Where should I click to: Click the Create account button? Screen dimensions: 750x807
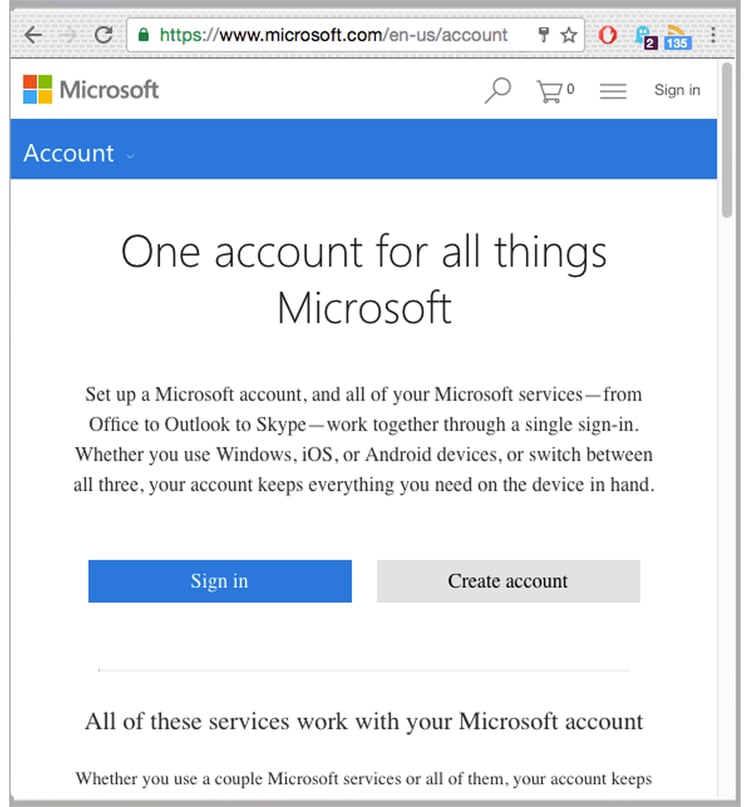point(509,581)
